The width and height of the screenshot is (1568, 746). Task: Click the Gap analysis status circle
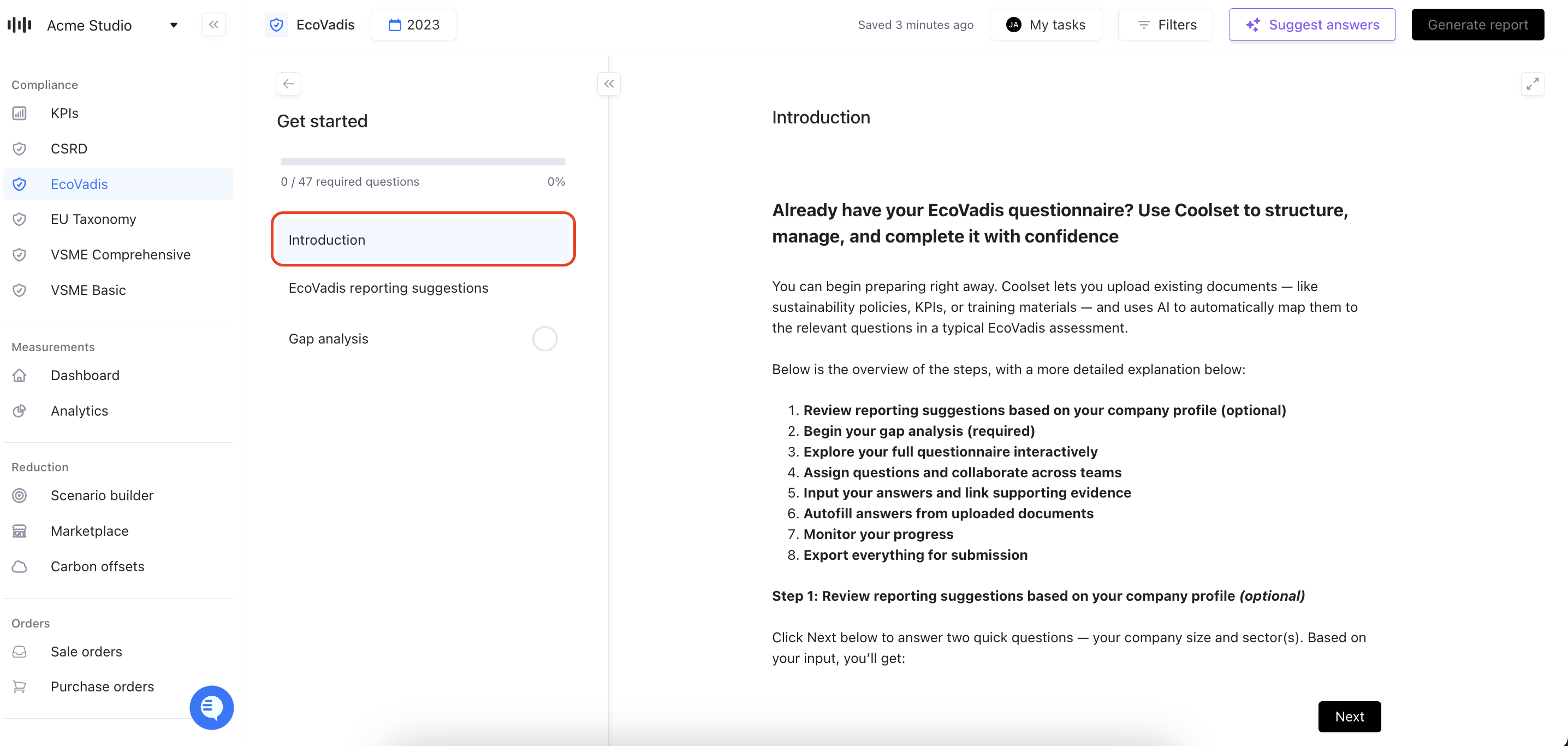coord(545,339)
